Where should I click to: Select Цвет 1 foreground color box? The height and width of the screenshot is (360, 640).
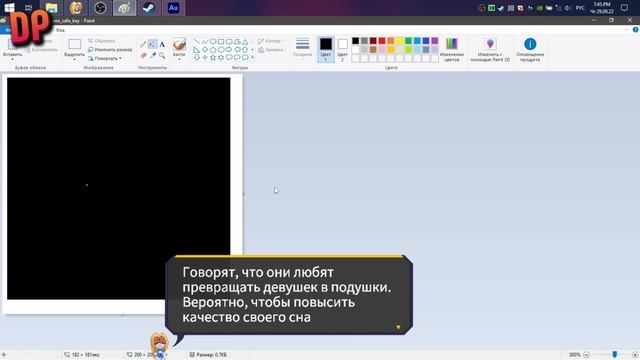(x=326, y=49)
